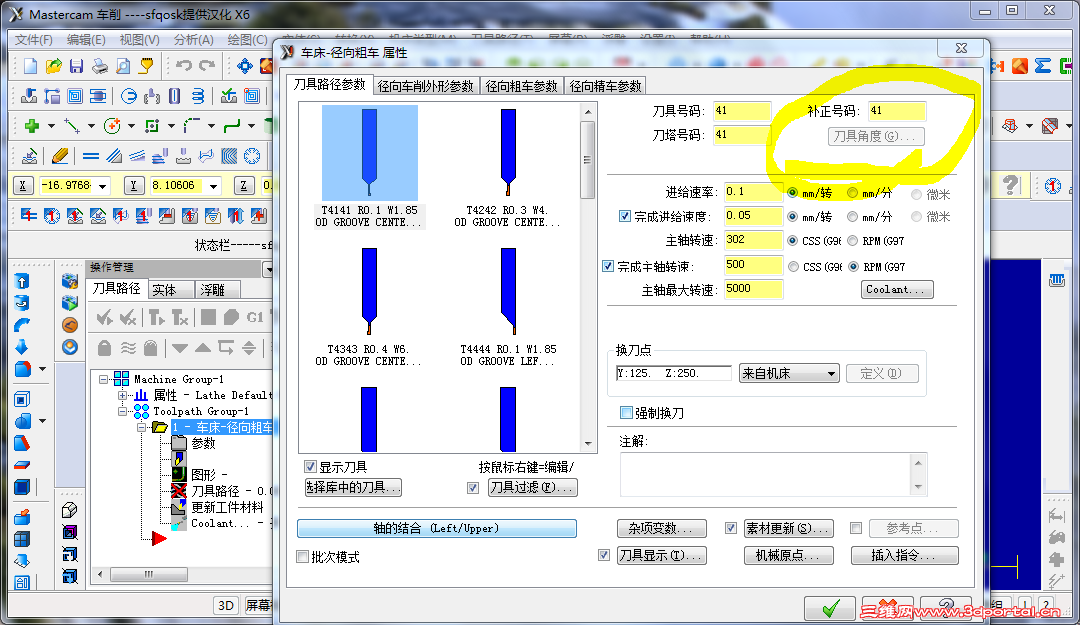Screen dimensions: 1080x625
Task: Switch to 径向车削外形参数 tab
Action: pos(426,86)
